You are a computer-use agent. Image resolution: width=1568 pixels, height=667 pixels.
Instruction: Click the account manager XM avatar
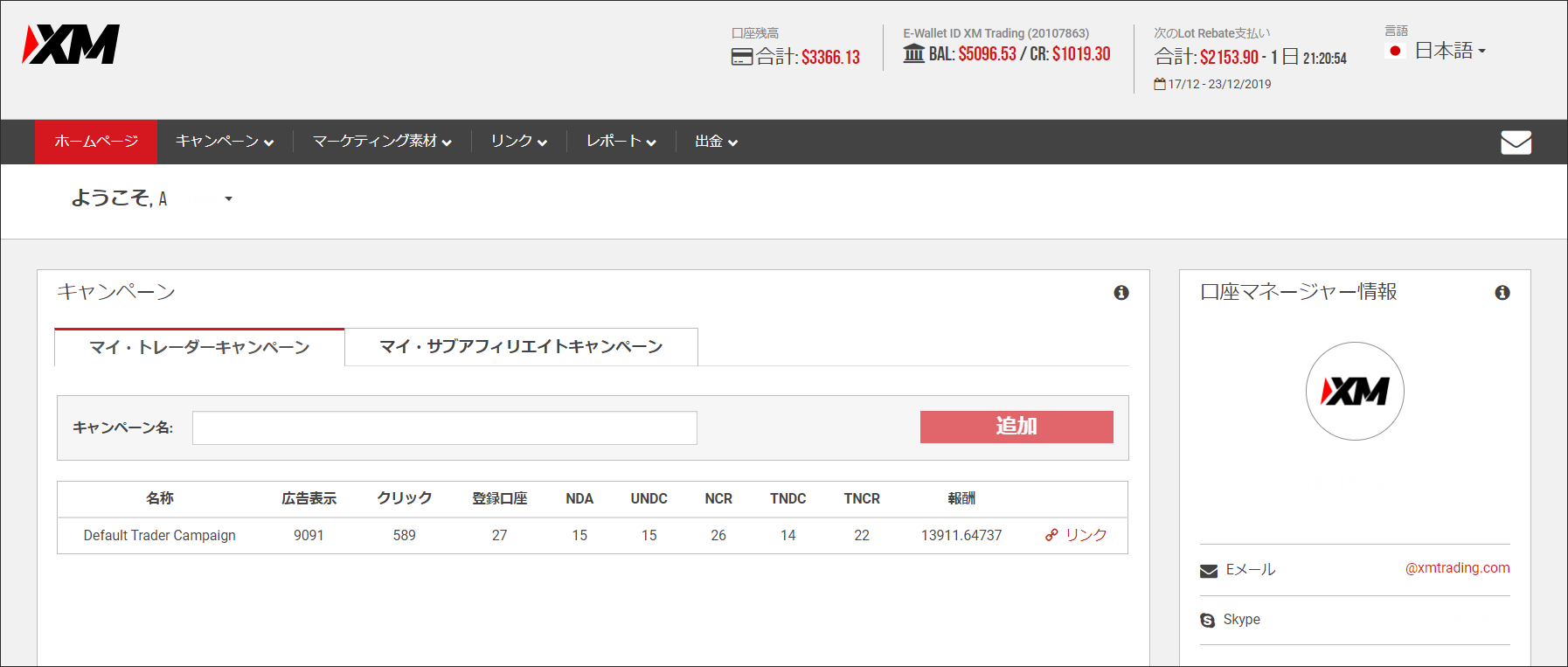coord(1354,391)
